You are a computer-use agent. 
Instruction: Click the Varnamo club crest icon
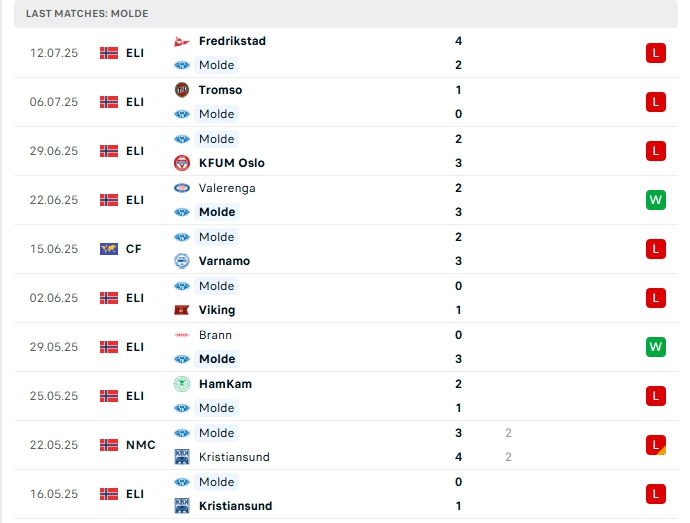(x=182, y=261)
